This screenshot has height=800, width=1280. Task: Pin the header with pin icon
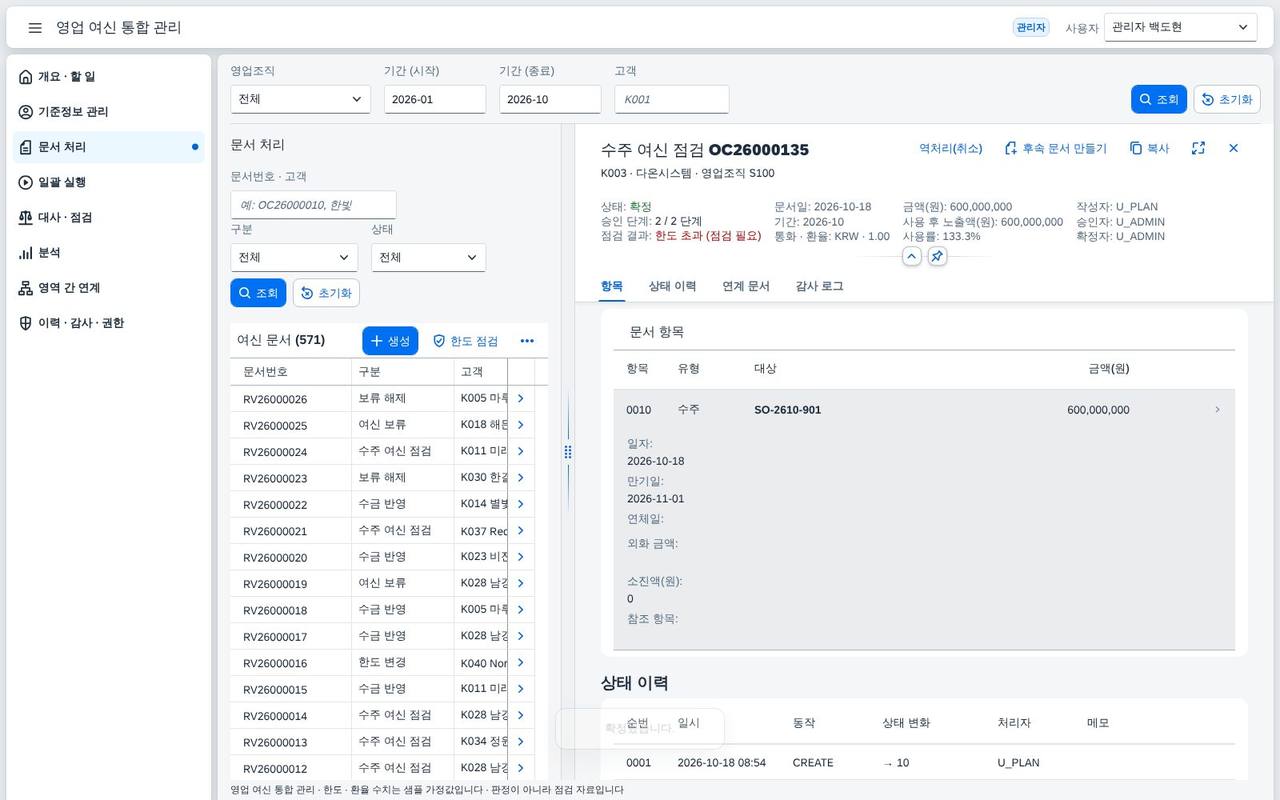(x=937, y=257)
